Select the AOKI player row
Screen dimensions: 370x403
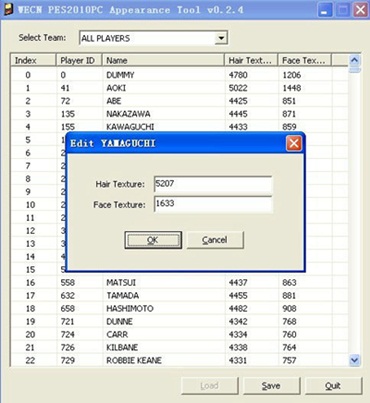tap(179, 88)
